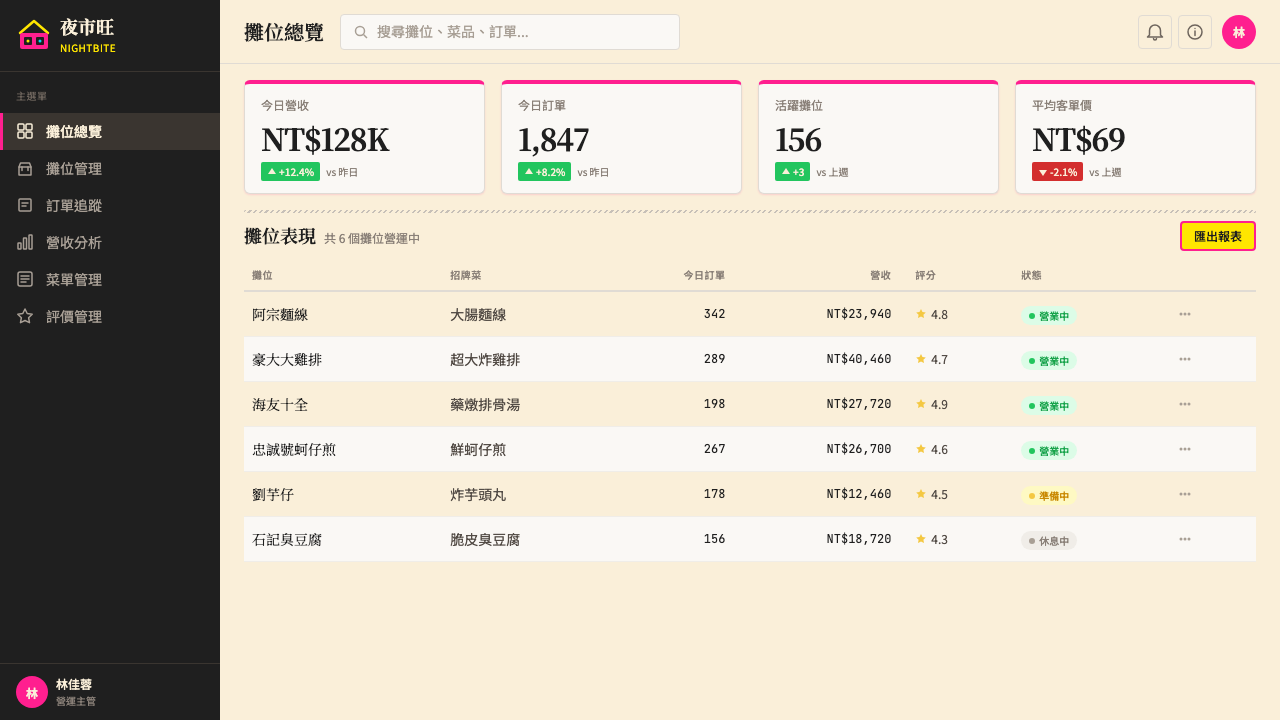Open 攤位管理 menu item
1280x720 pixels.
pyautogui.click(x=110, y=168)
